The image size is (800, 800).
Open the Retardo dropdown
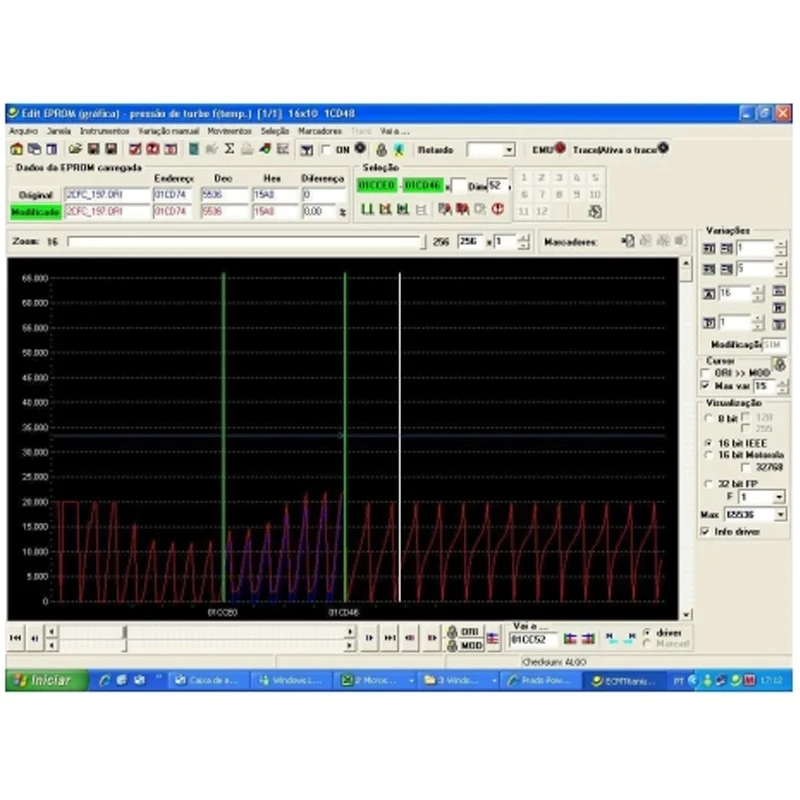click(x=509, y=150)
